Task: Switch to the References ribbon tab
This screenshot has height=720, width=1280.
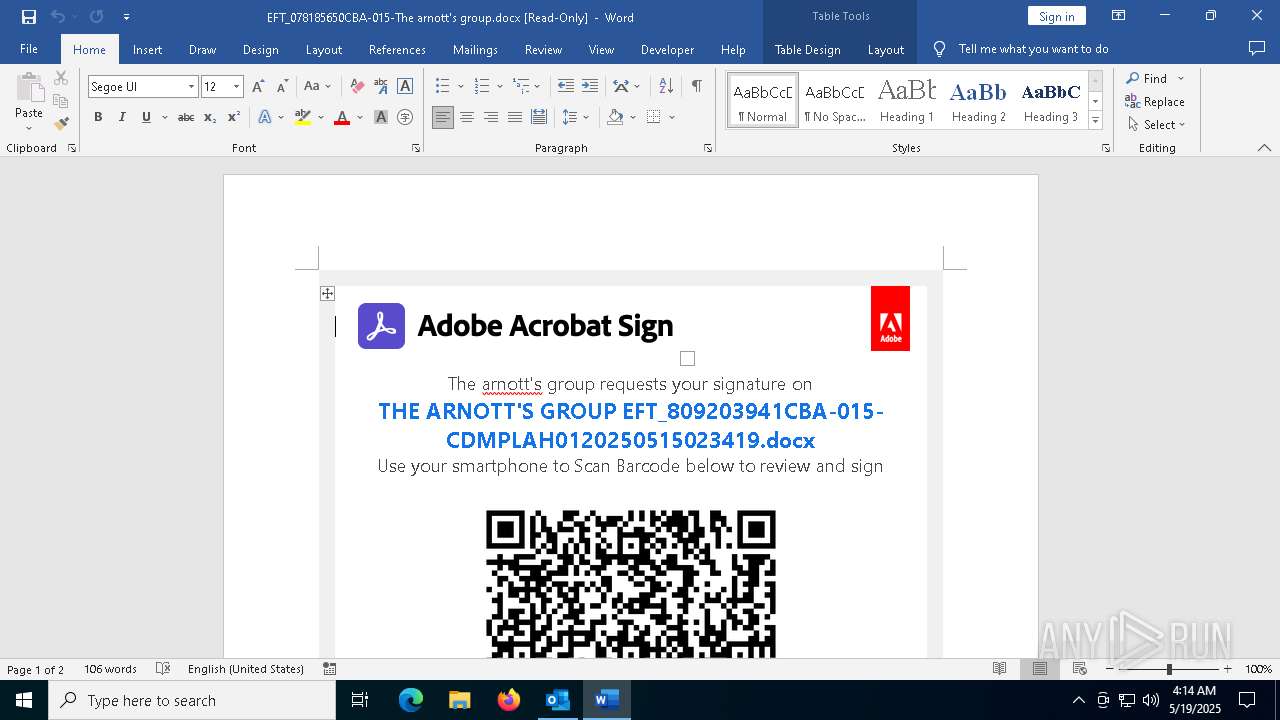Action: click(397, 49)
